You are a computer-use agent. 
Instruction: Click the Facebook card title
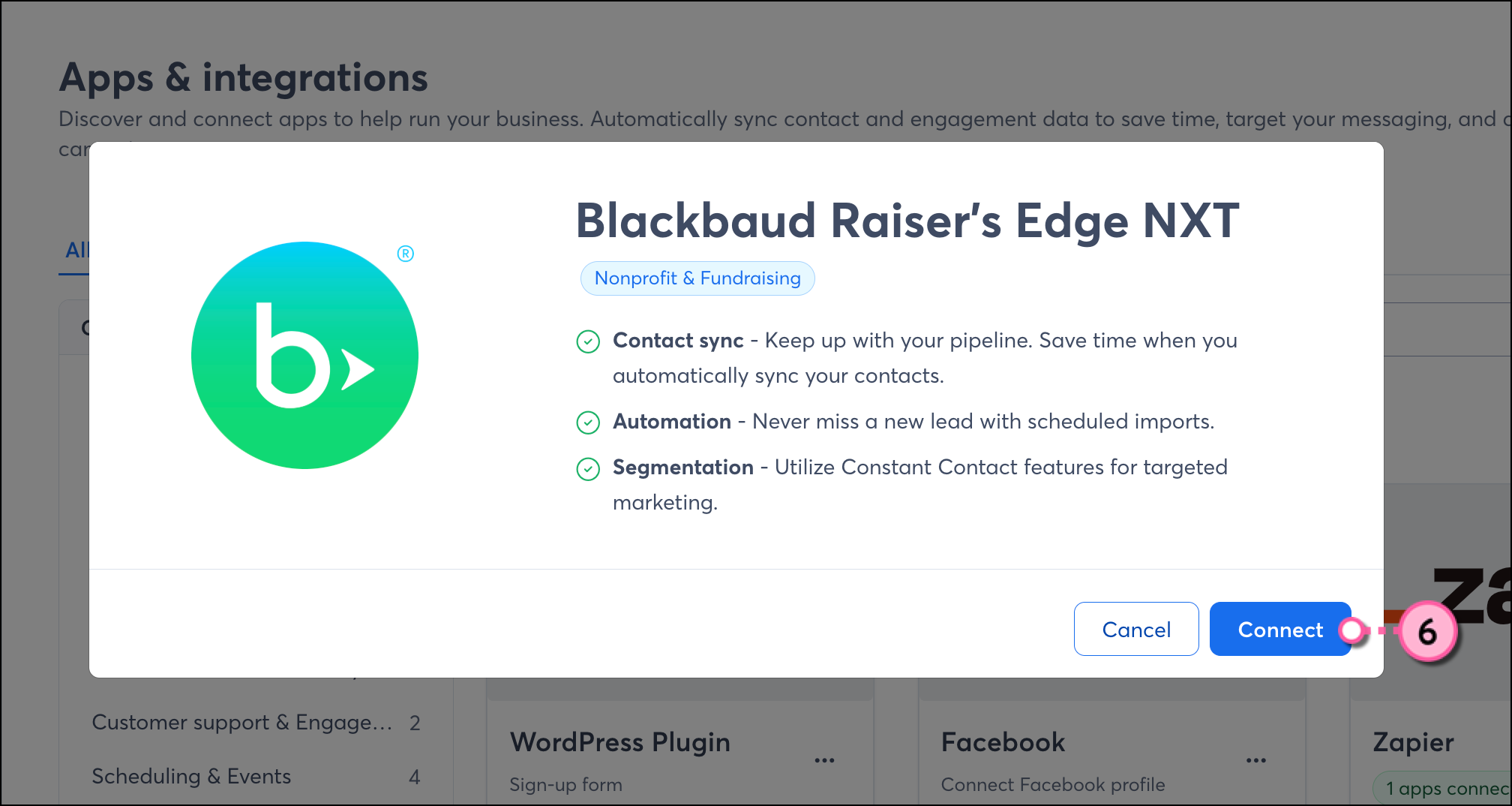tap(1003, 742)
